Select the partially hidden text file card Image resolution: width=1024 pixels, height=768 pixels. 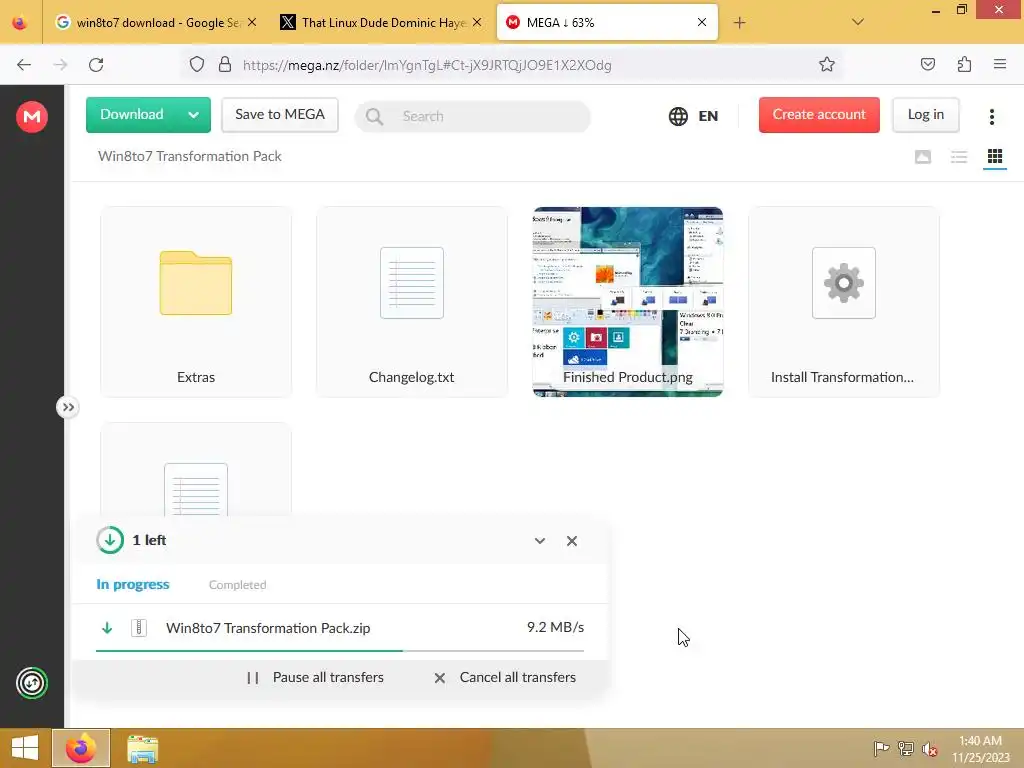pyautogui.click(x=196, y=470)
